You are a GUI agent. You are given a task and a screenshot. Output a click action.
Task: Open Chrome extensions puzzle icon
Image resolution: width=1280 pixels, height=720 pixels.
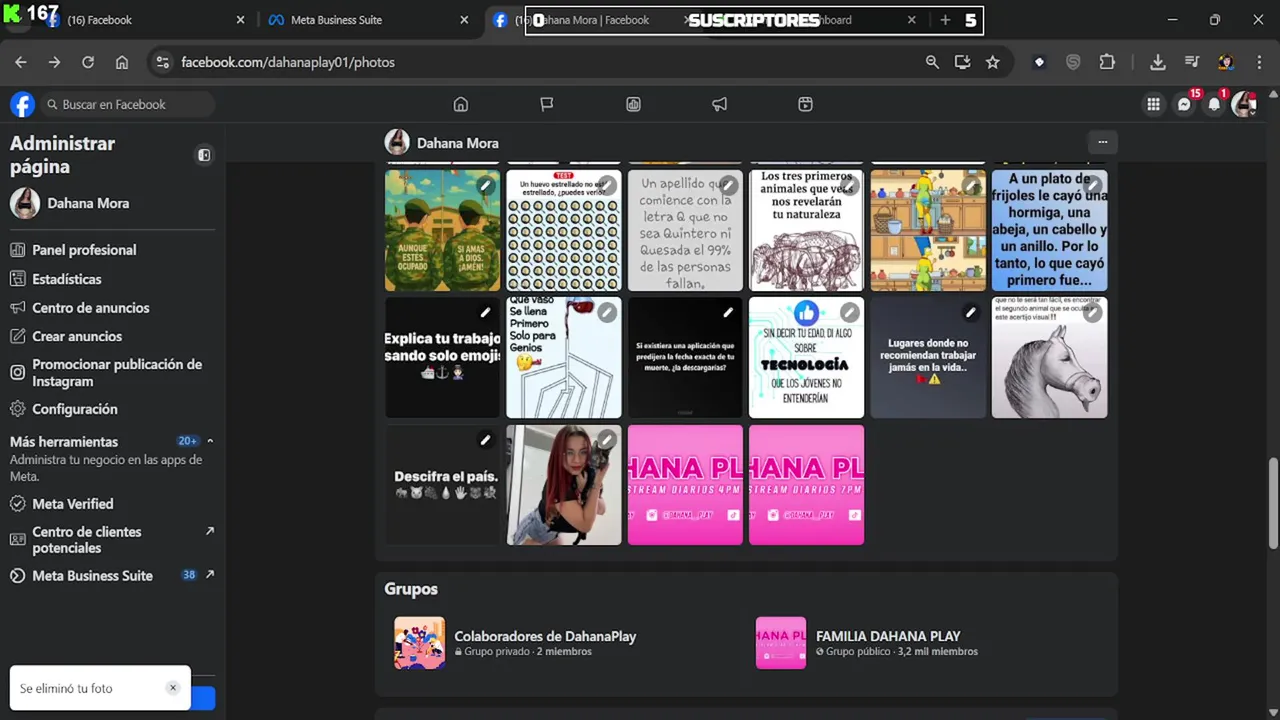coord(1107,62)
